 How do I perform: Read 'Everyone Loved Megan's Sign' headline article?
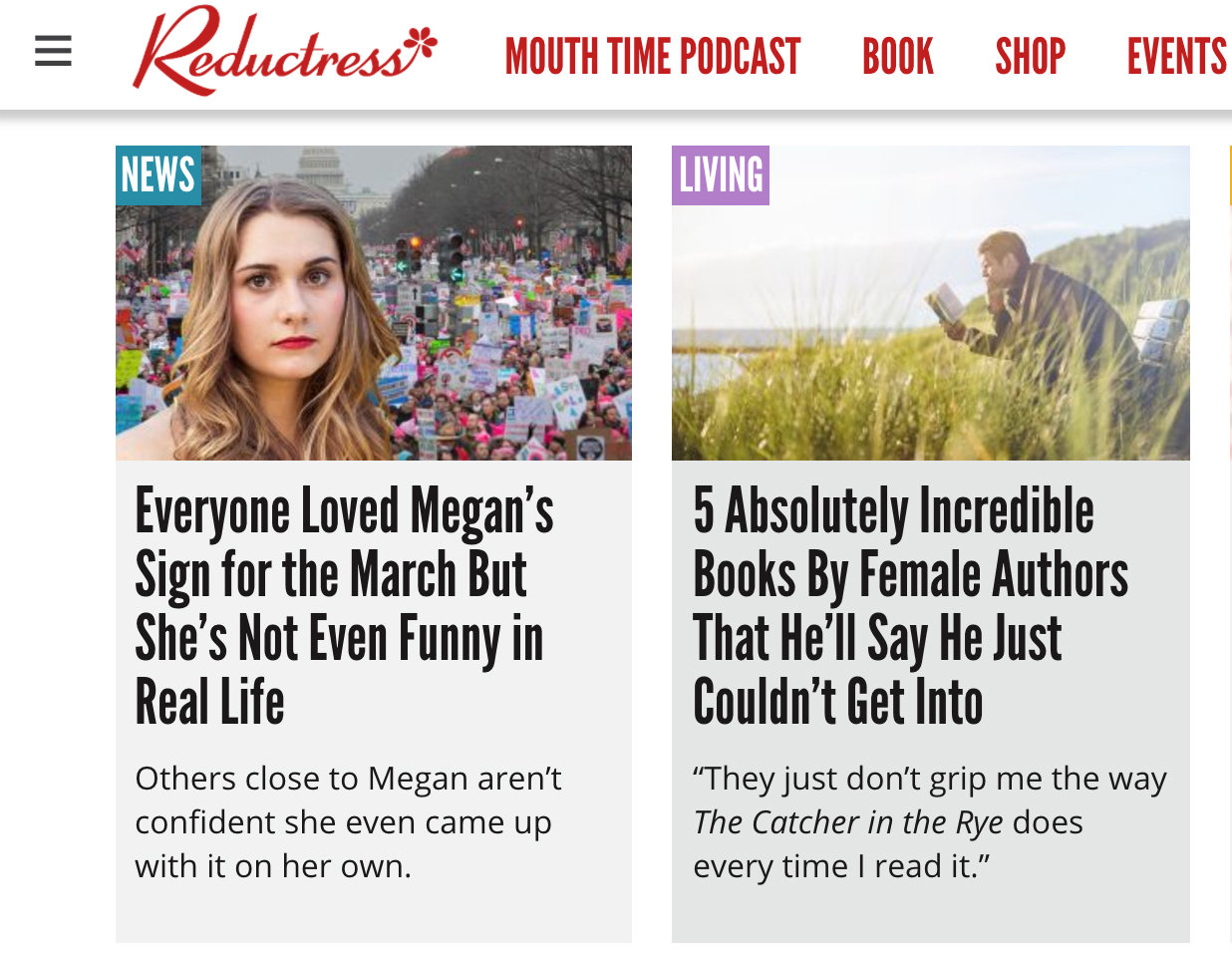tap(344, 606)
